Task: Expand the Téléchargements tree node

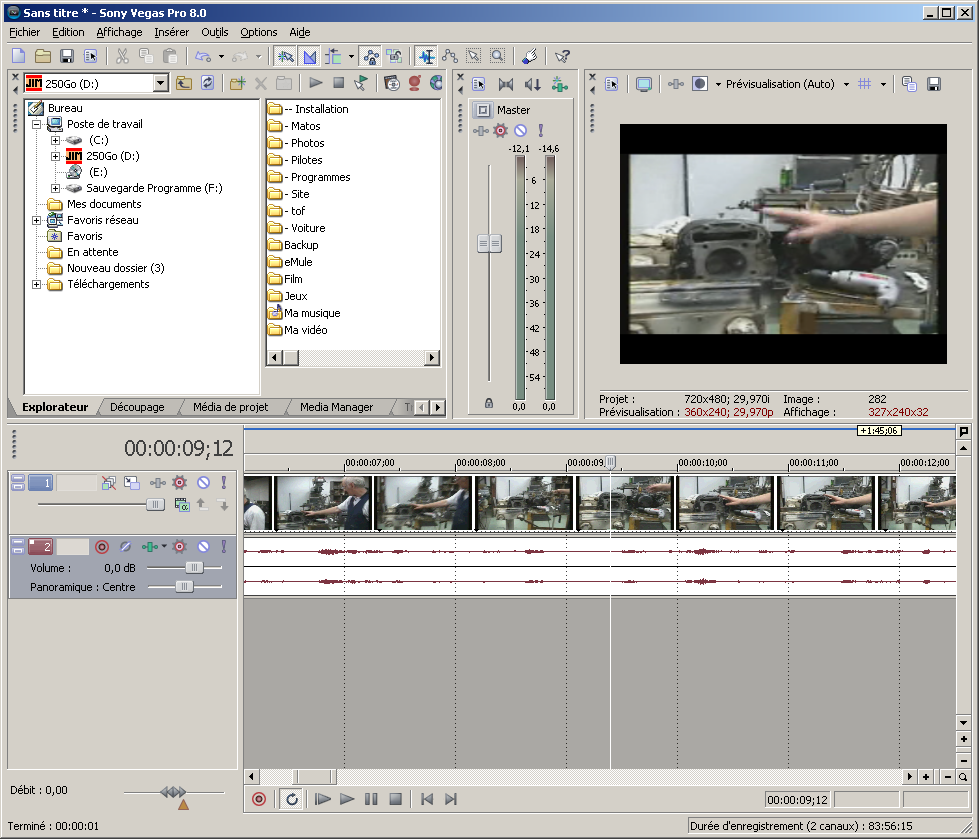Action: point(36,285)
